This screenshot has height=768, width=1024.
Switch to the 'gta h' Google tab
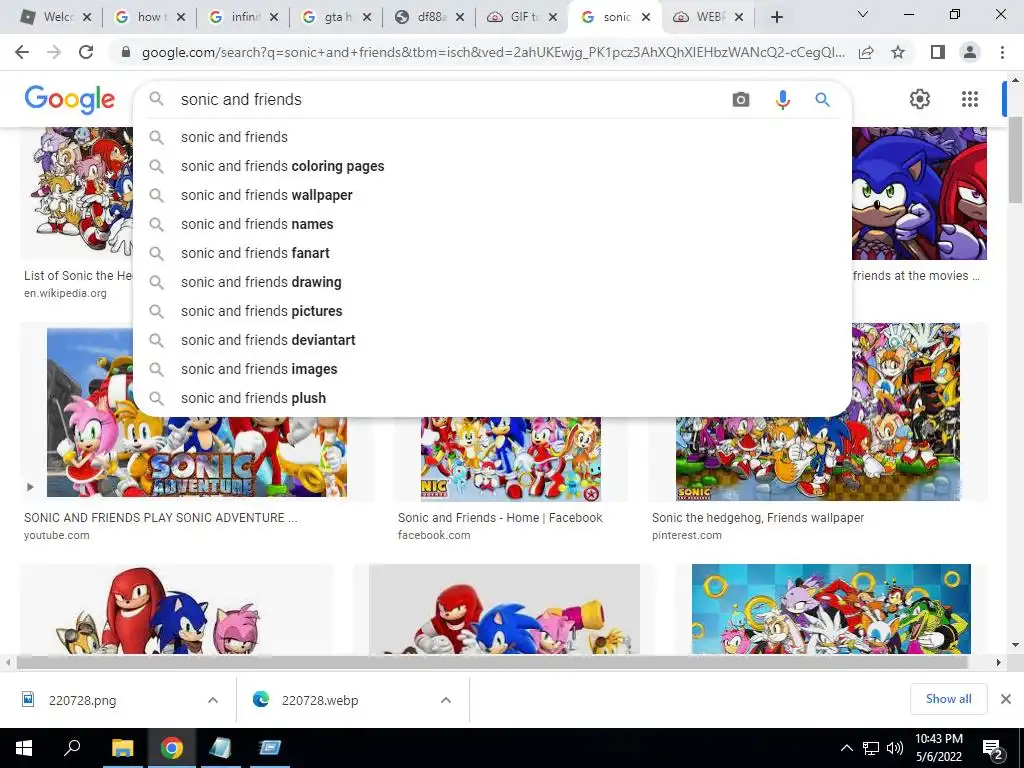336,17
